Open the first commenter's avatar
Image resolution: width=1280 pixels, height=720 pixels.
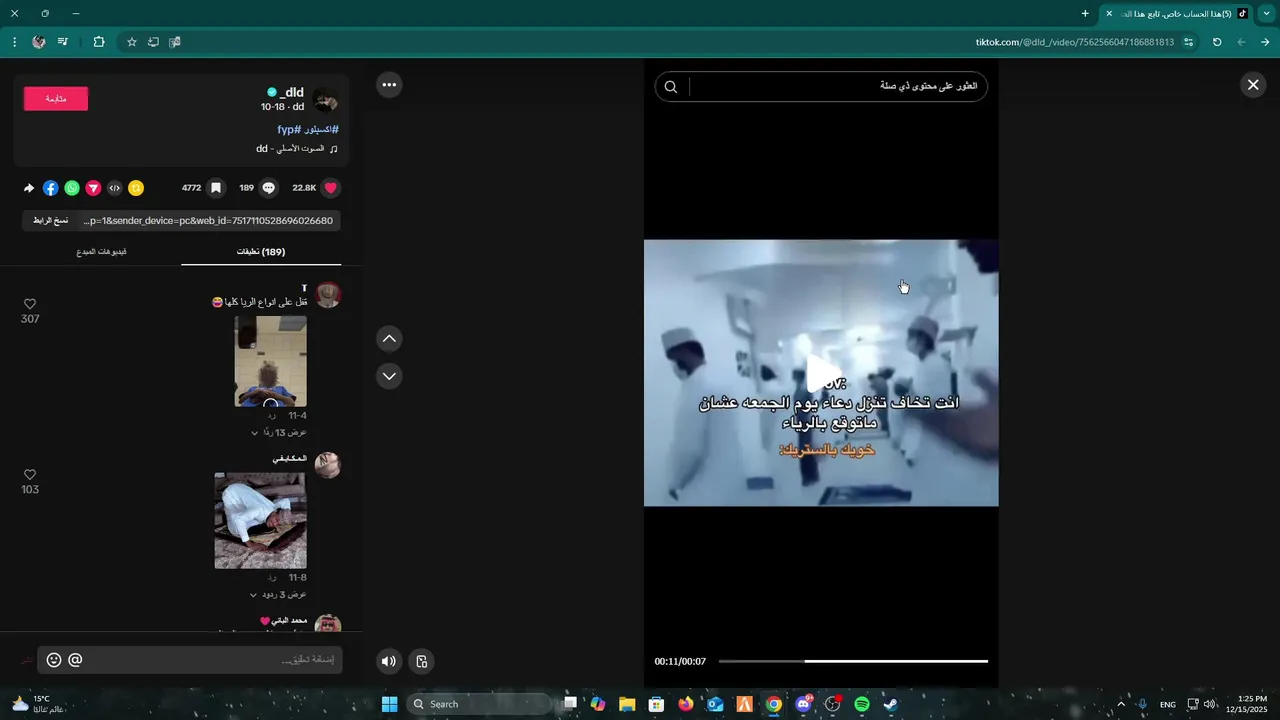[328, 295]
